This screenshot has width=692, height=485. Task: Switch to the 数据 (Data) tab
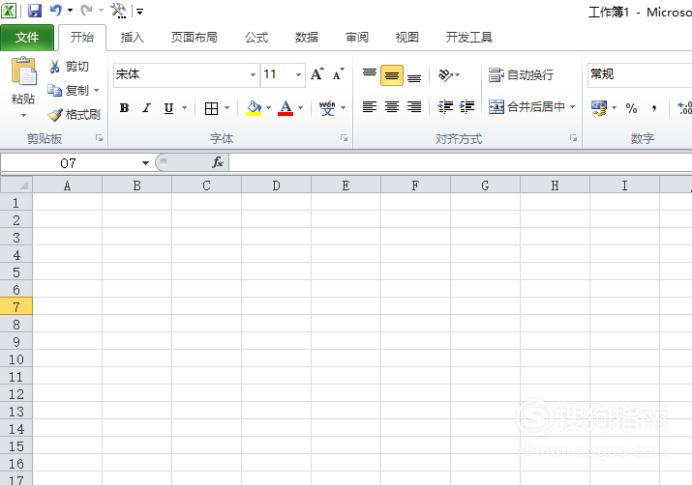point(307,38)
